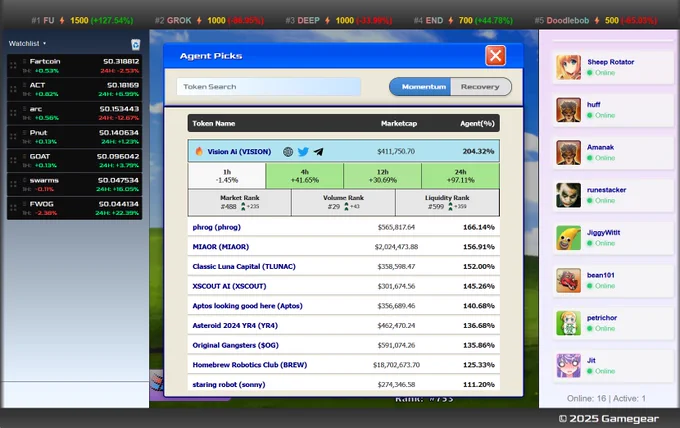Click into the Token Search field
Screen dimensions: 680x428
point(269,87)
